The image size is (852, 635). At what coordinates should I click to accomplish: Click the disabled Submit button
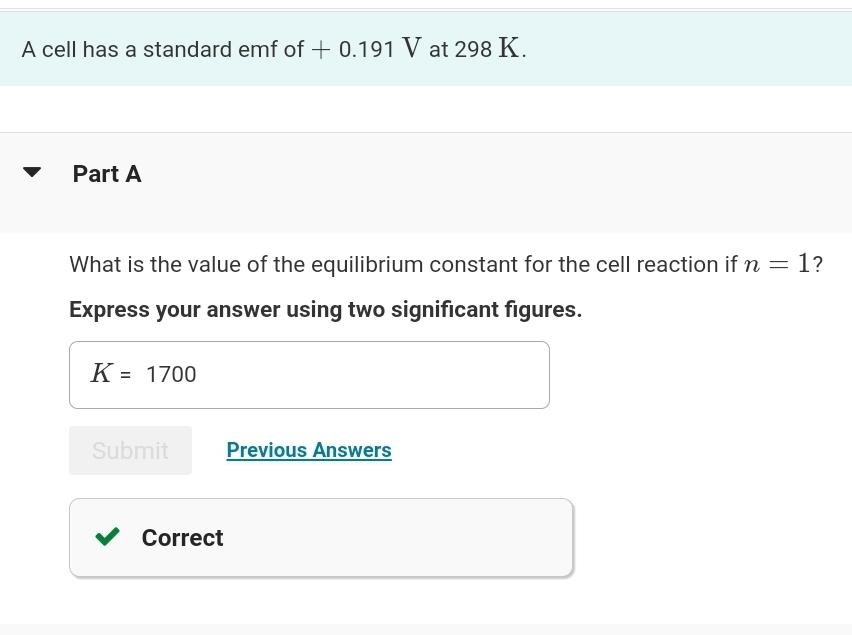point(130,450)
